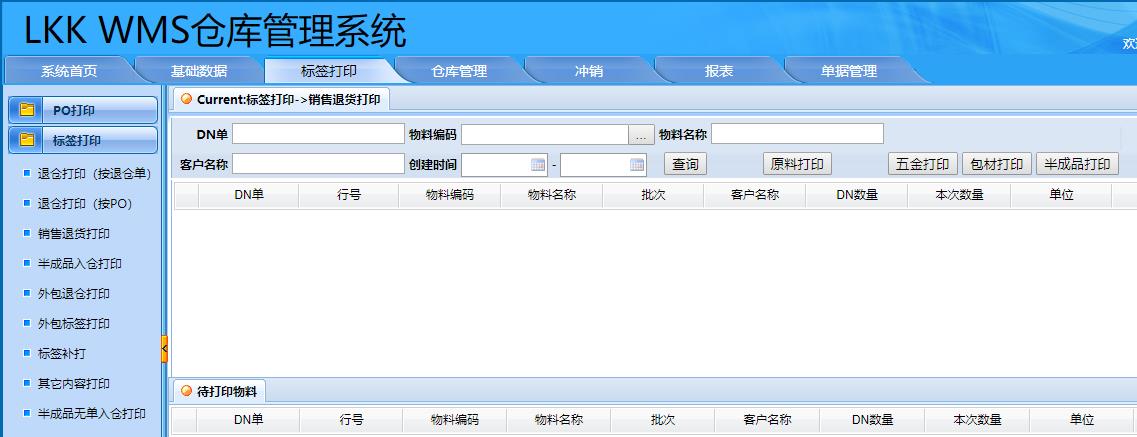
Task: Select 销售退货打印 in the sidebar
Action: click(74, 234)
